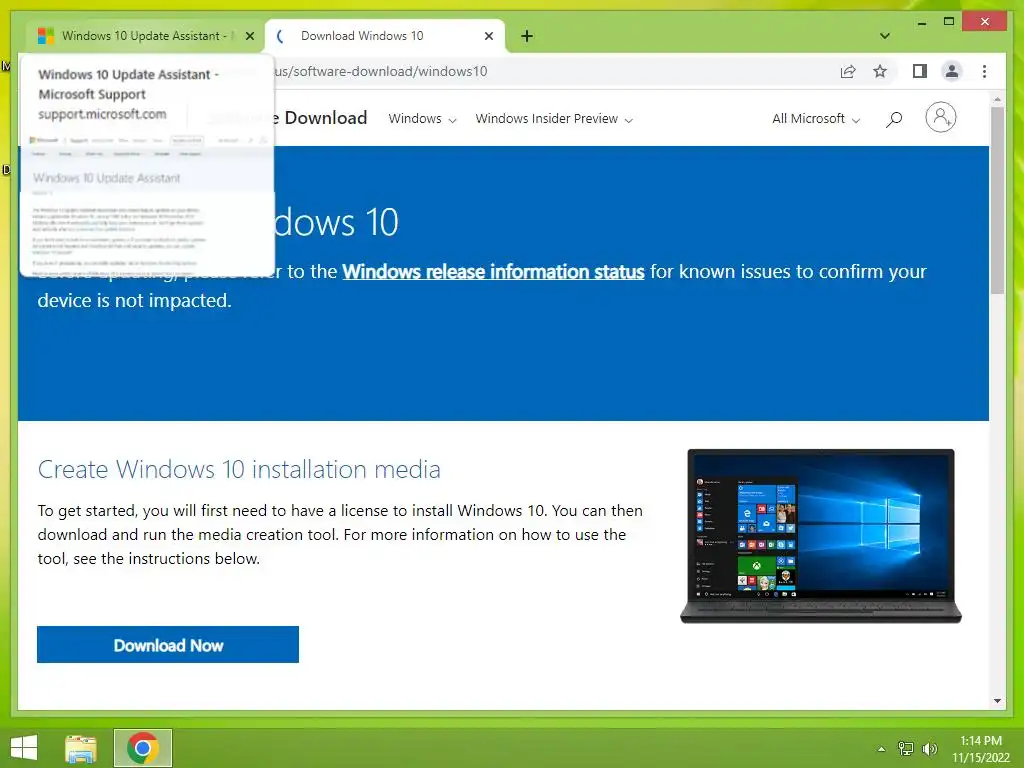Screen dimensions: 1024x768
Task: Click the Microsoft account sign-in icon
Action: [940, 118]
